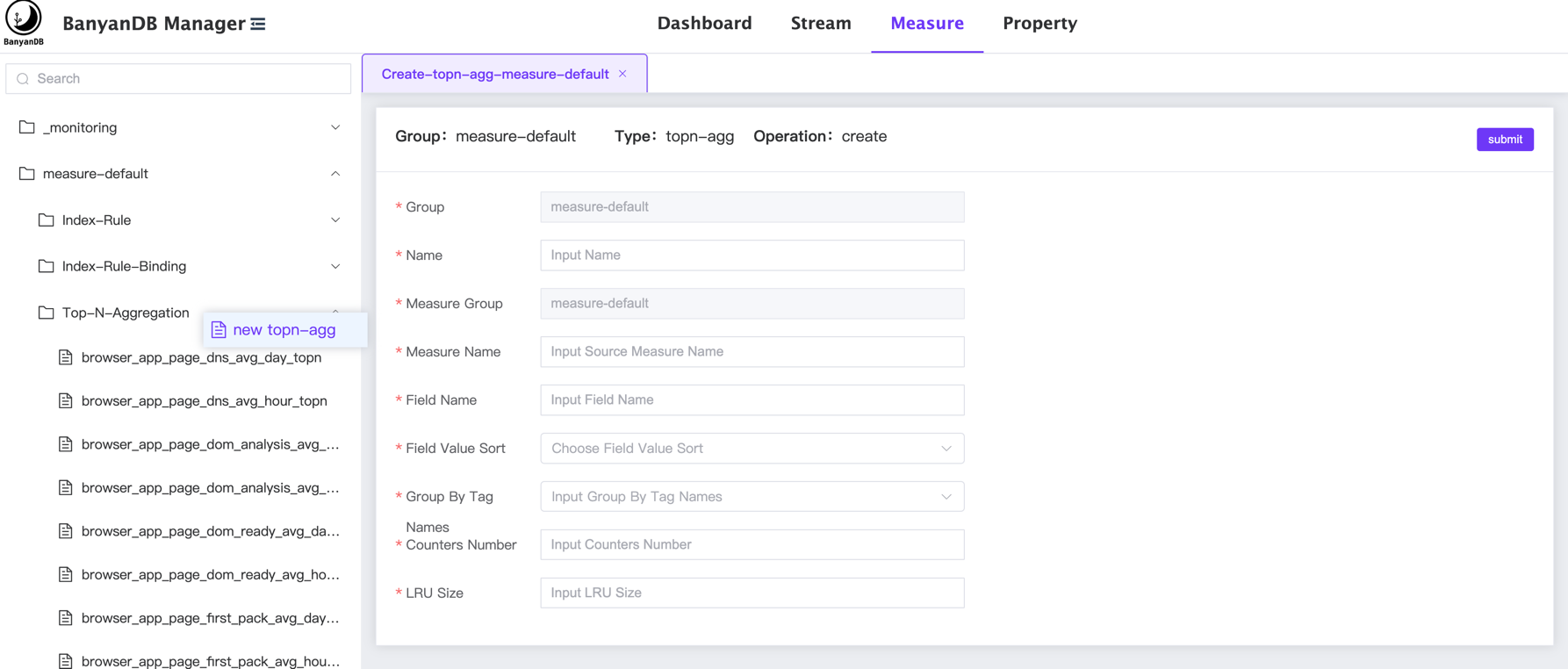Expand the Index-Rule-Binding folder chevron

[335, 266]
